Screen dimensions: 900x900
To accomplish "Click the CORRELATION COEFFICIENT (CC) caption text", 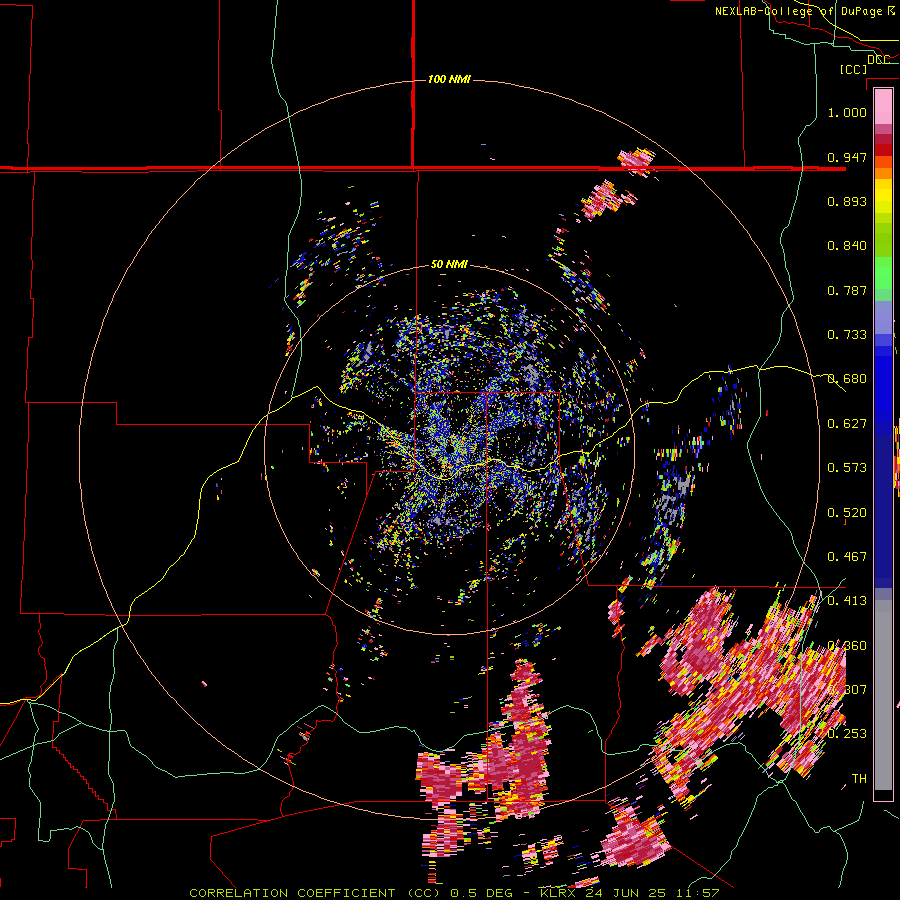I will coord(315,893).
